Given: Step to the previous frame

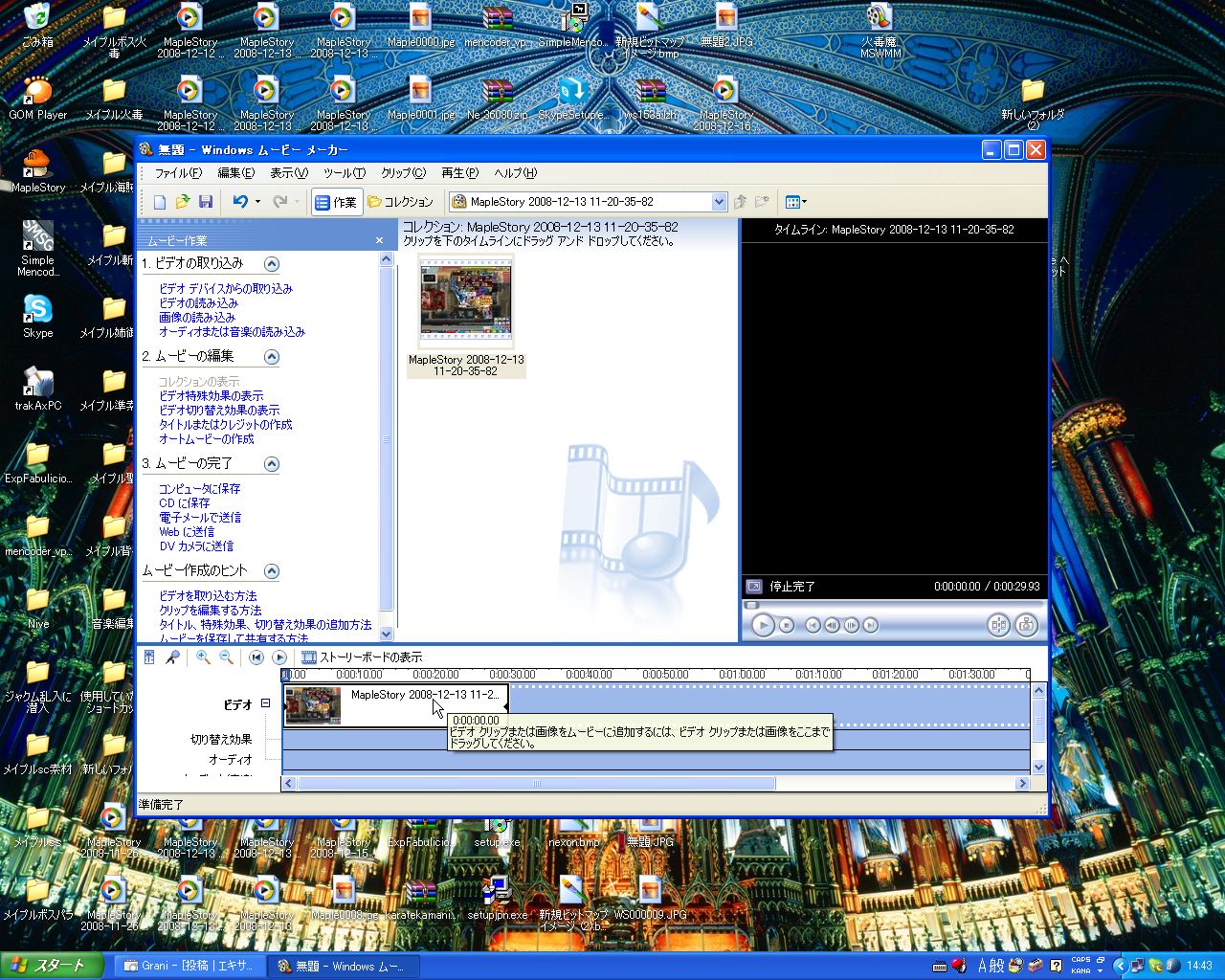Looking at the screenshot, I should tap(832, 625).
